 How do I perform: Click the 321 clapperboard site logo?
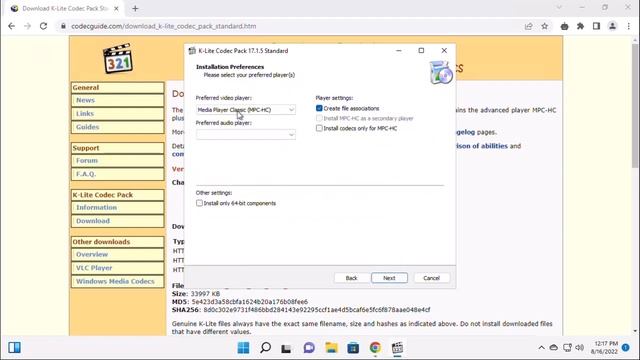[118, 58]
